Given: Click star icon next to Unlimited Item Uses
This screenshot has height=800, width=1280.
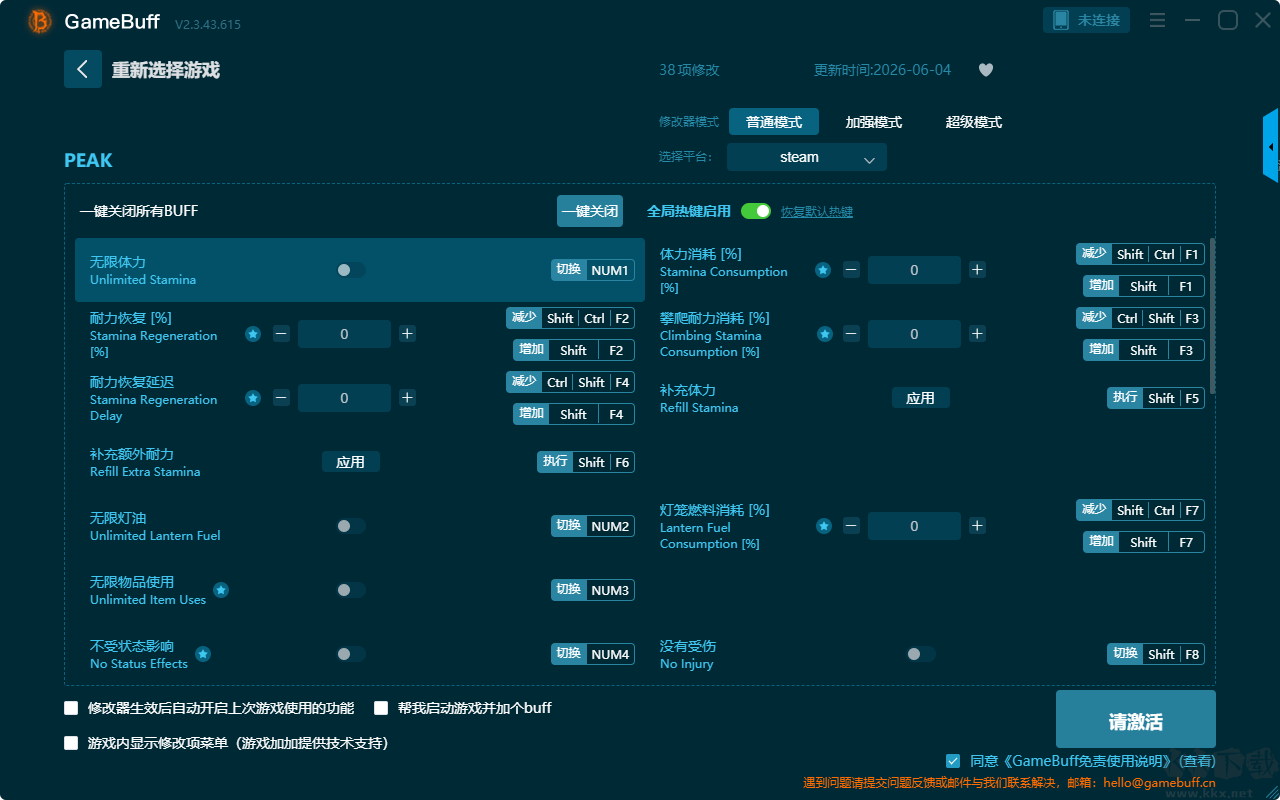Looking at the screenshot, I should 221,590.
